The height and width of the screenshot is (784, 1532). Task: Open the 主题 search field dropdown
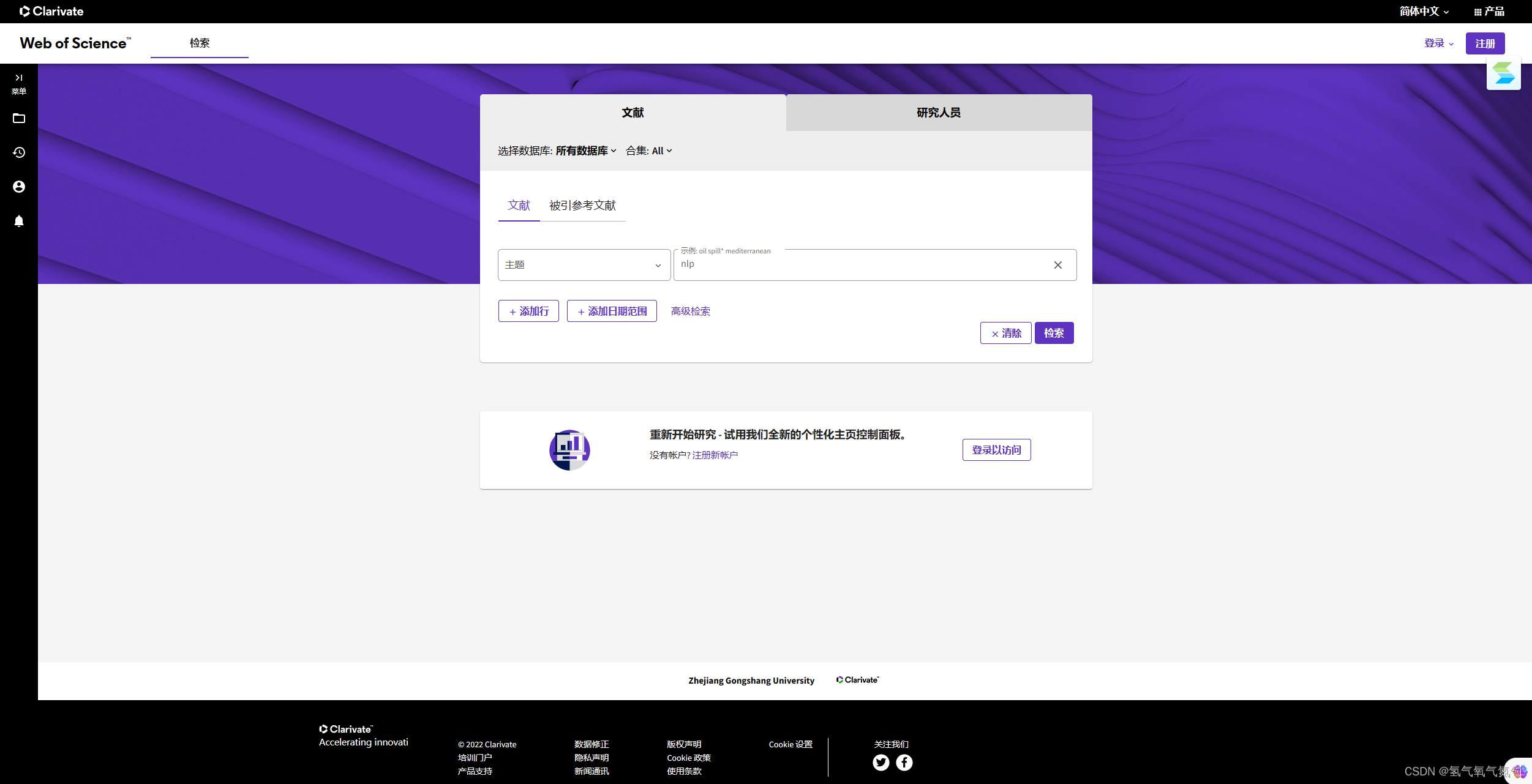pyautogui.click(x=584, y=265)
